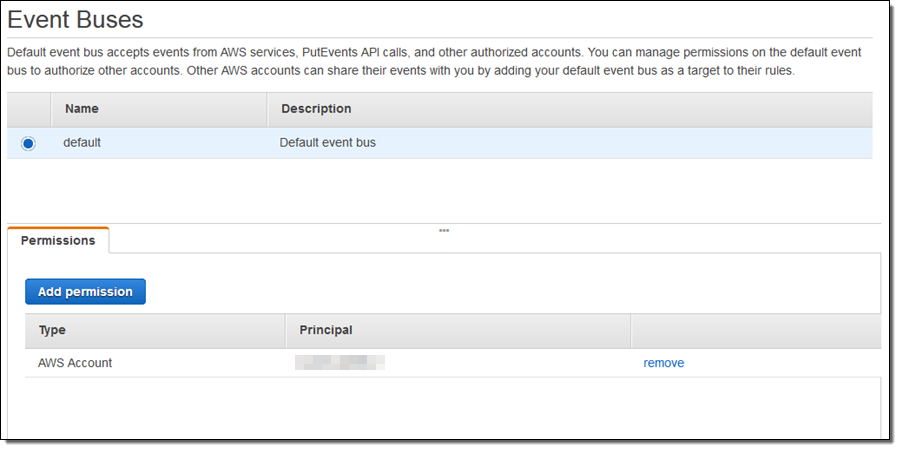The image size is (900, 450).
Task: Click the blurred principal account ID
Action: 340,363
